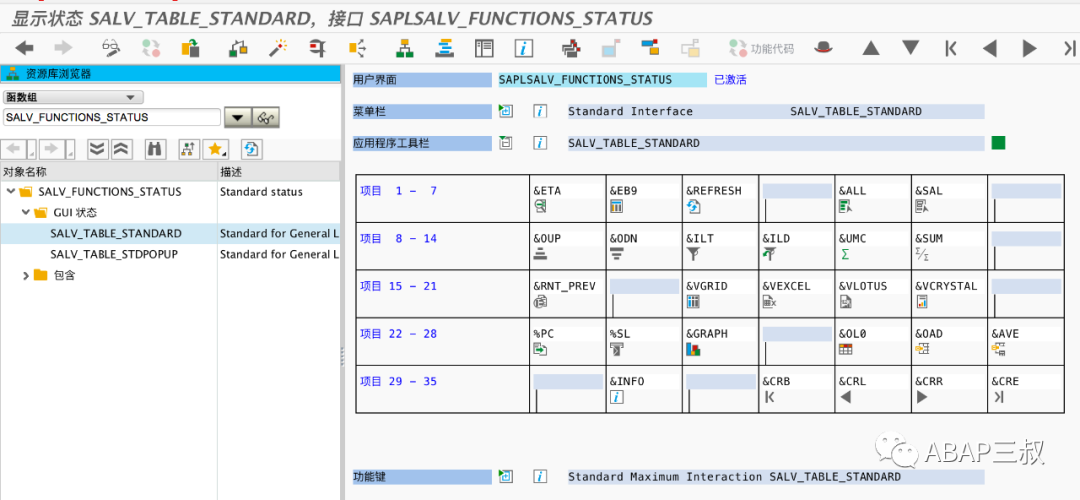
Task: Select the &RNT_PREV print preview cell
Action: 568,293
